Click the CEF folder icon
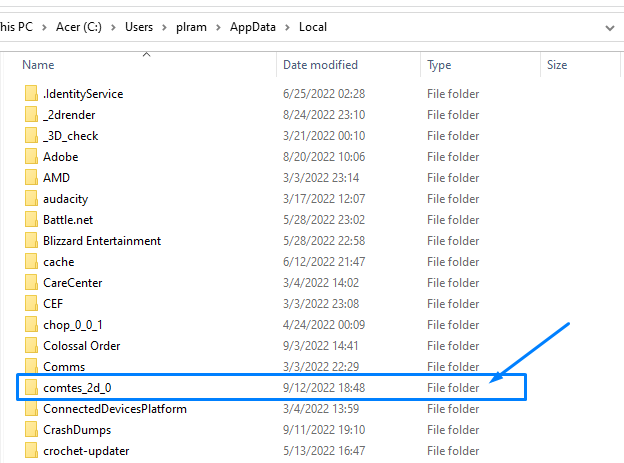This screenshot has height=463, width=624. [x=30, y=304]
